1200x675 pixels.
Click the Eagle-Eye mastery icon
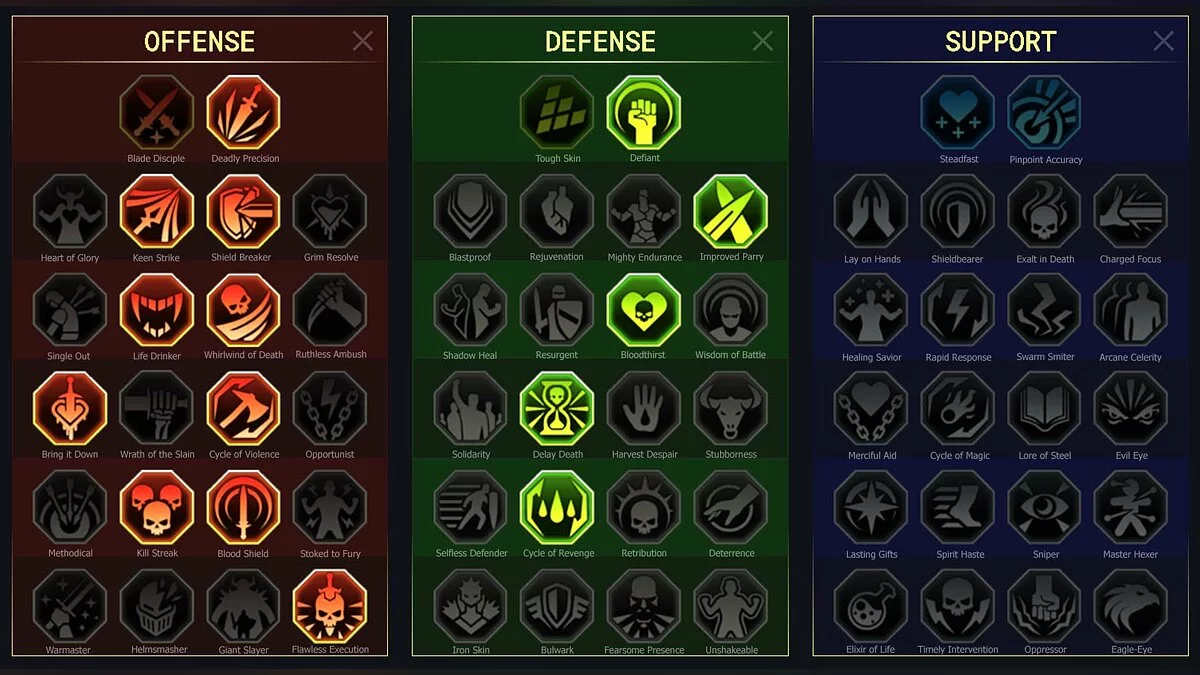coord(1131,606)
